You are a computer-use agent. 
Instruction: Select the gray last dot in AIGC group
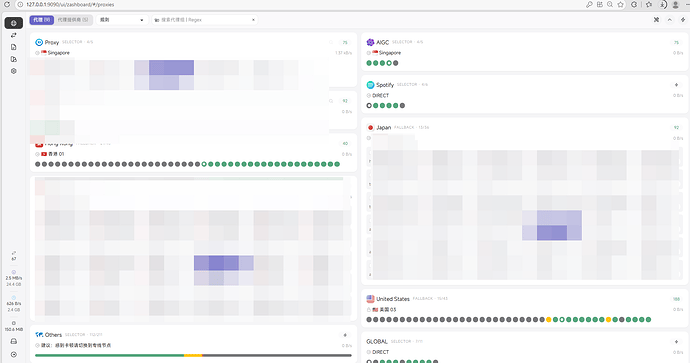tap(396, 63)
